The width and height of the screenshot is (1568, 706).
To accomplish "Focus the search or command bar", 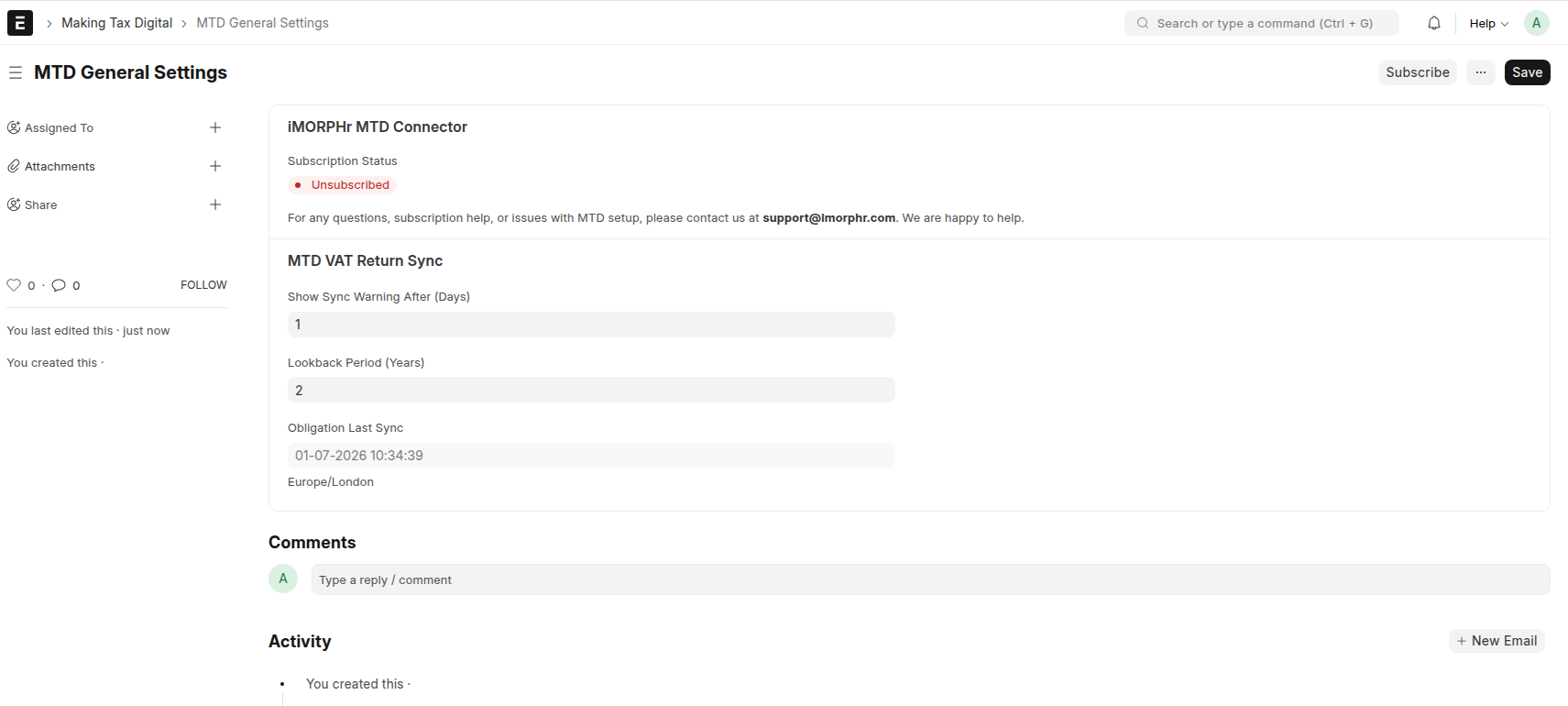I will (1262, 23).
